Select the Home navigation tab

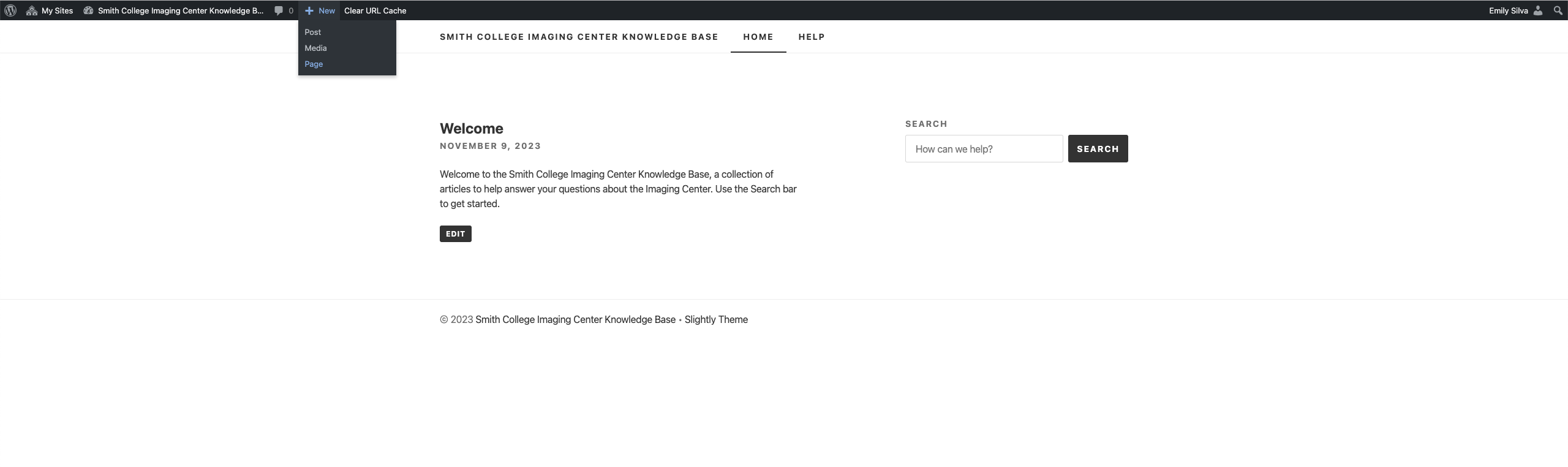click(758, 37)
